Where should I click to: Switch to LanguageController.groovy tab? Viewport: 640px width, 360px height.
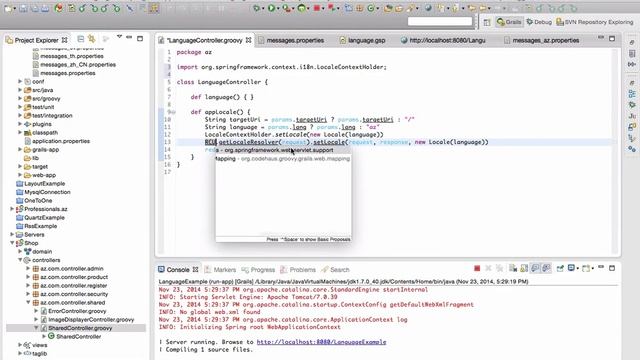pos(204,40)
